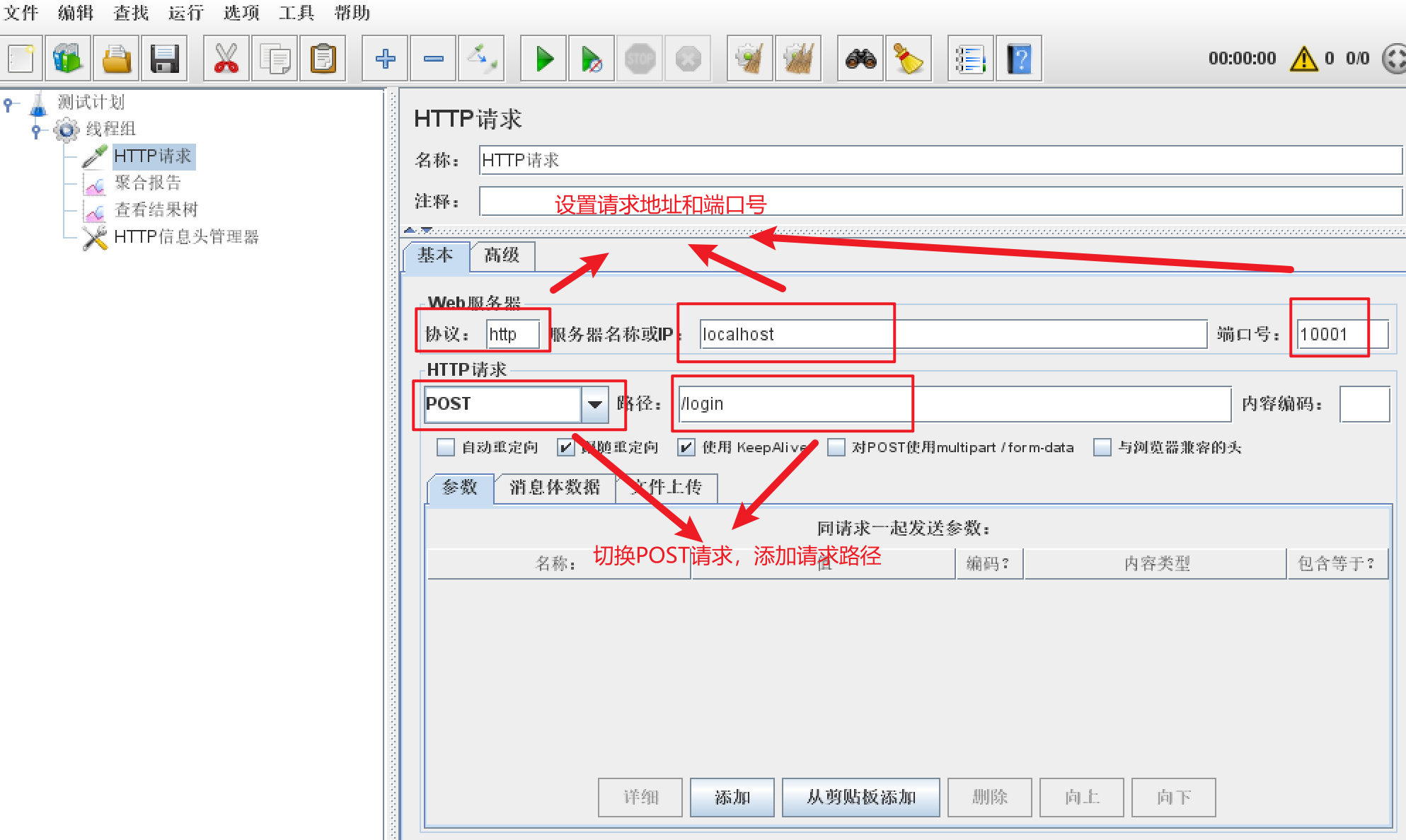The width and height of the screenshot is (1406, 840).
Task: Click the 从剪贴板添加 button
Action: (x=860, y=798)
